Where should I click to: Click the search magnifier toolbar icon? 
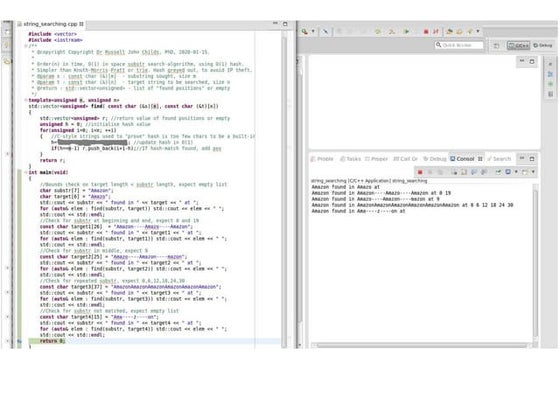click(305, 31)
